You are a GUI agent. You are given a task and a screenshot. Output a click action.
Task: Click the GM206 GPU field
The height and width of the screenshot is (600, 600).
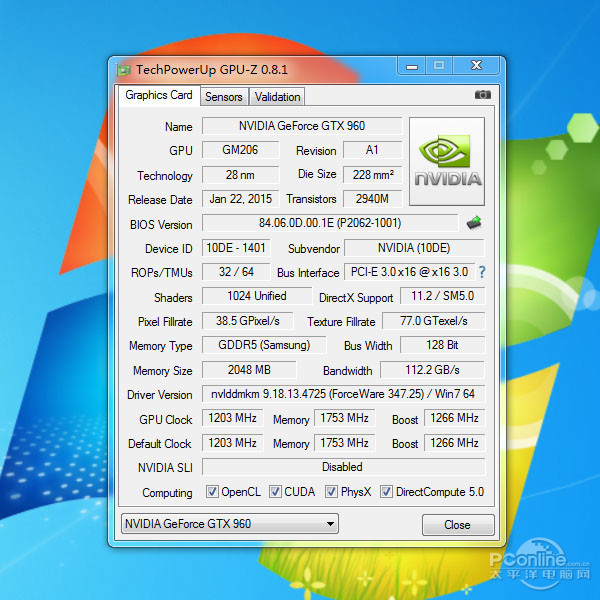240,150
